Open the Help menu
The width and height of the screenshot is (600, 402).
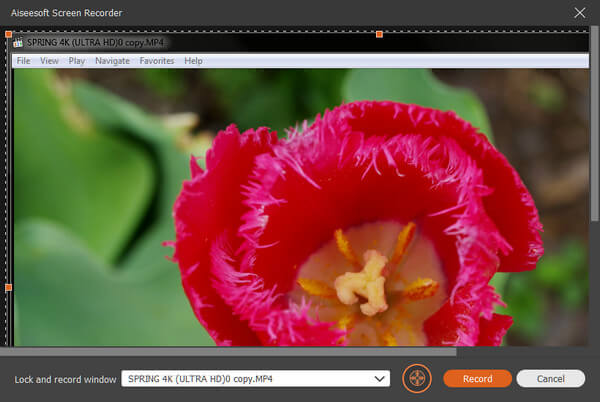point(193,61)
